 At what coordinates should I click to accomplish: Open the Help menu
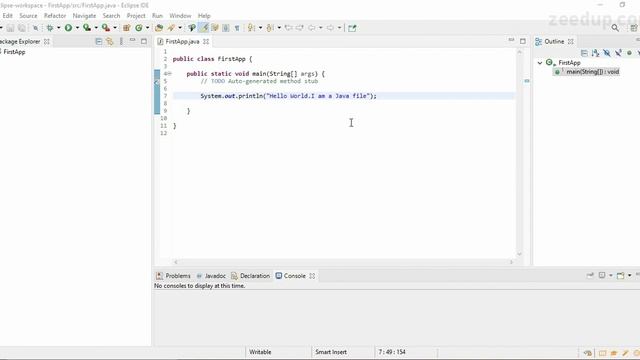coord(204,16)
